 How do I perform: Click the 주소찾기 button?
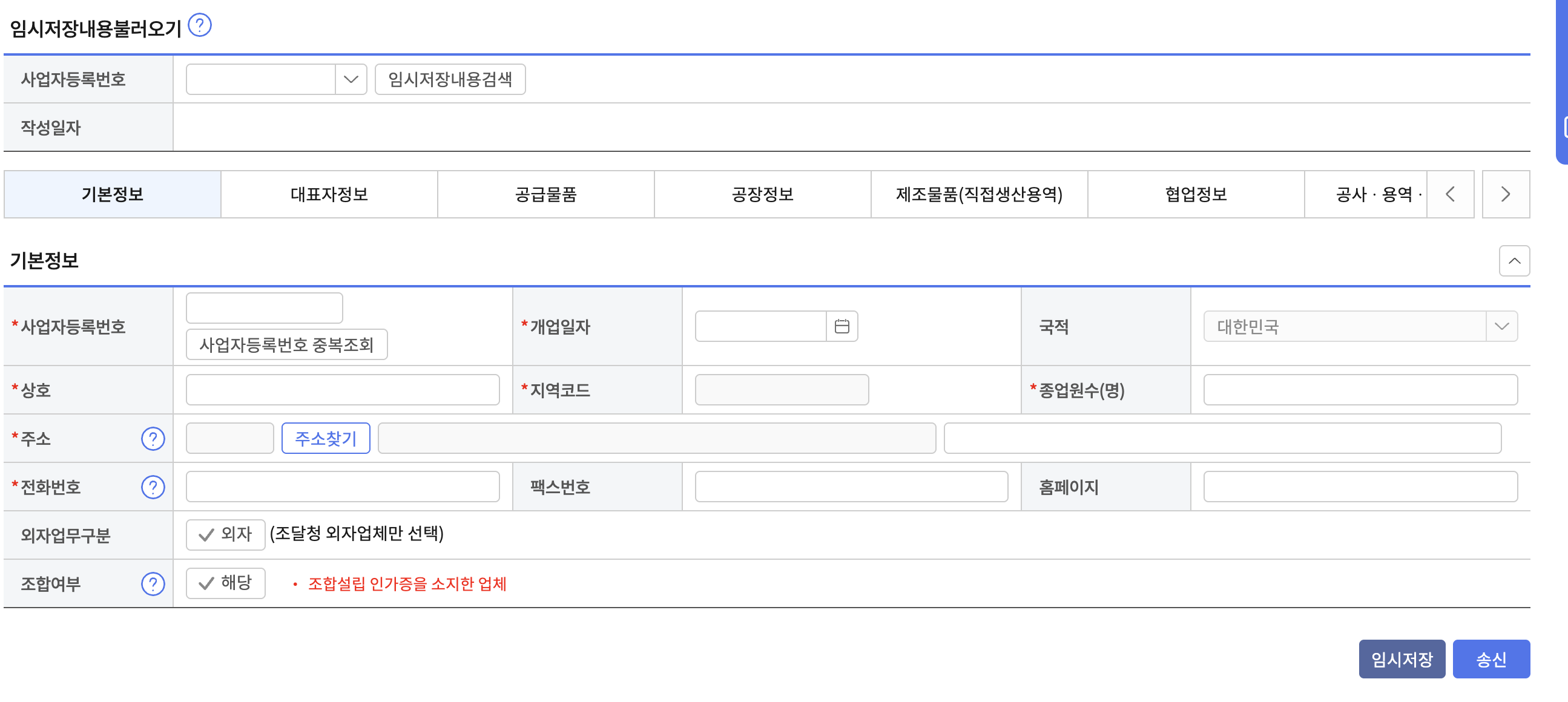coord(326,438)
